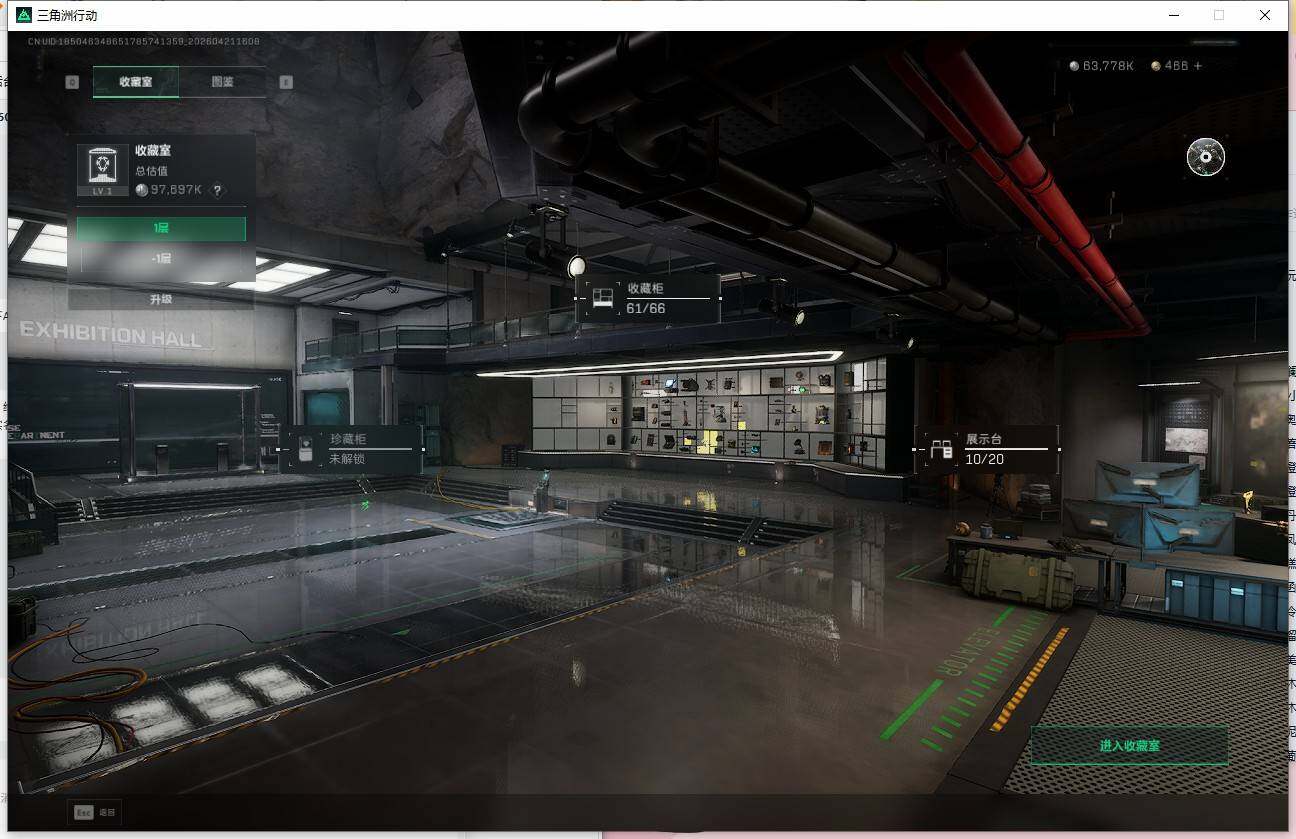Image resolution: width=1296 pixels, height=839 pixels.
Task: Click the 63,778K currency balance
Action: click(1108, 66)
